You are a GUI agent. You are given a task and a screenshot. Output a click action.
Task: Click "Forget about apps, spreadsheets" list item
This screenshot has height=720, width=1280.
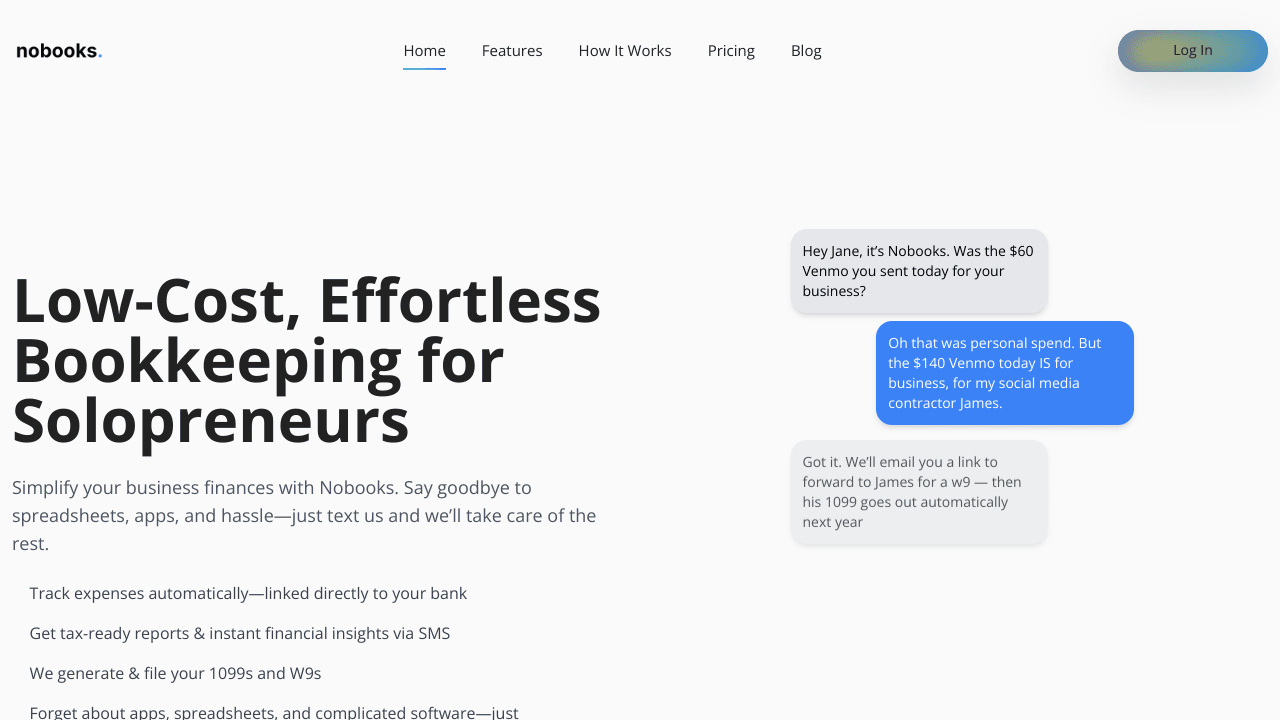tap(274, 712)
